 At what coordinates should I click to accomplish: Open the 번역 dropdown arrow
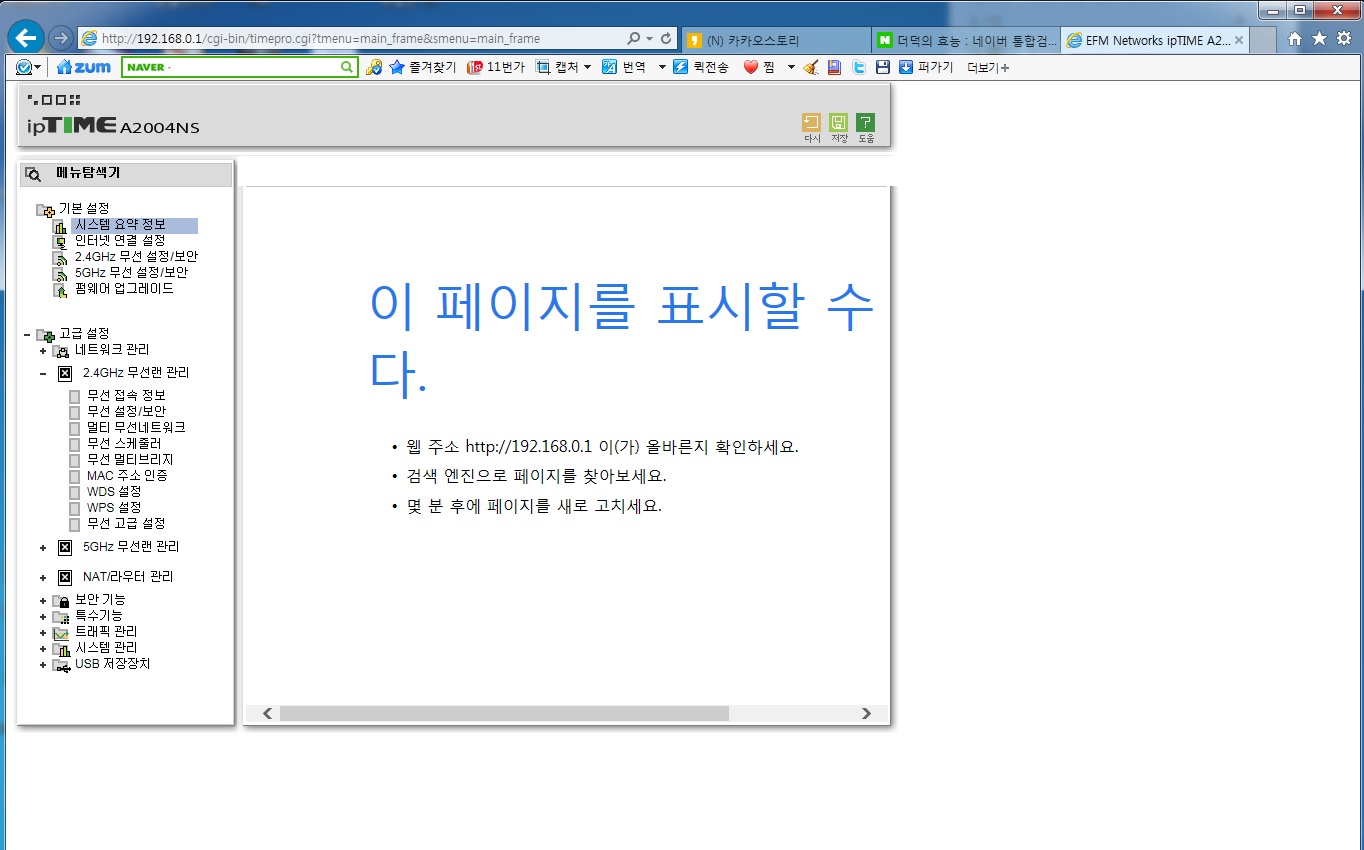[661, 67]
